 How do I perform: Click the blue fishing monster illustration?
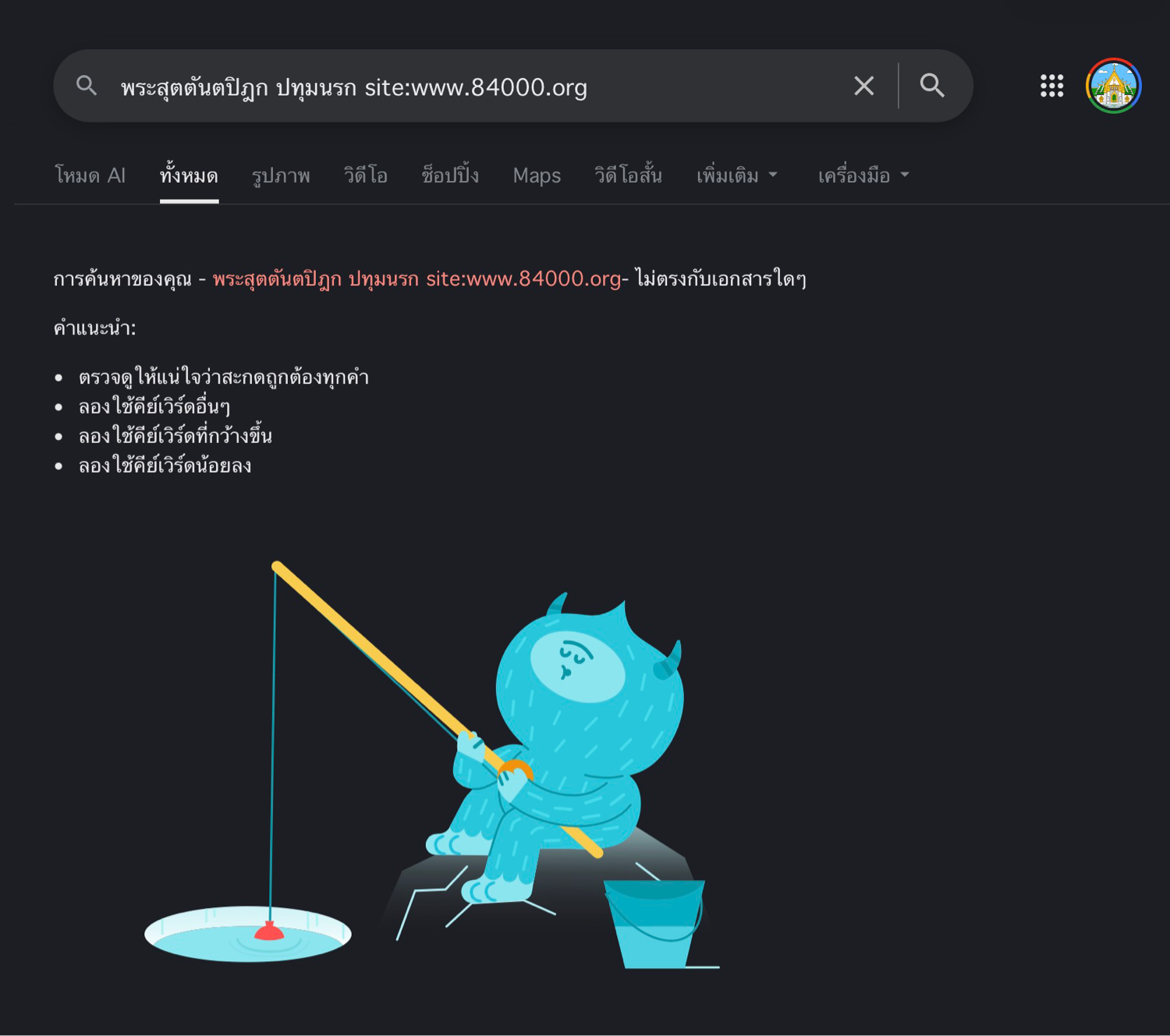coord(432,765)
